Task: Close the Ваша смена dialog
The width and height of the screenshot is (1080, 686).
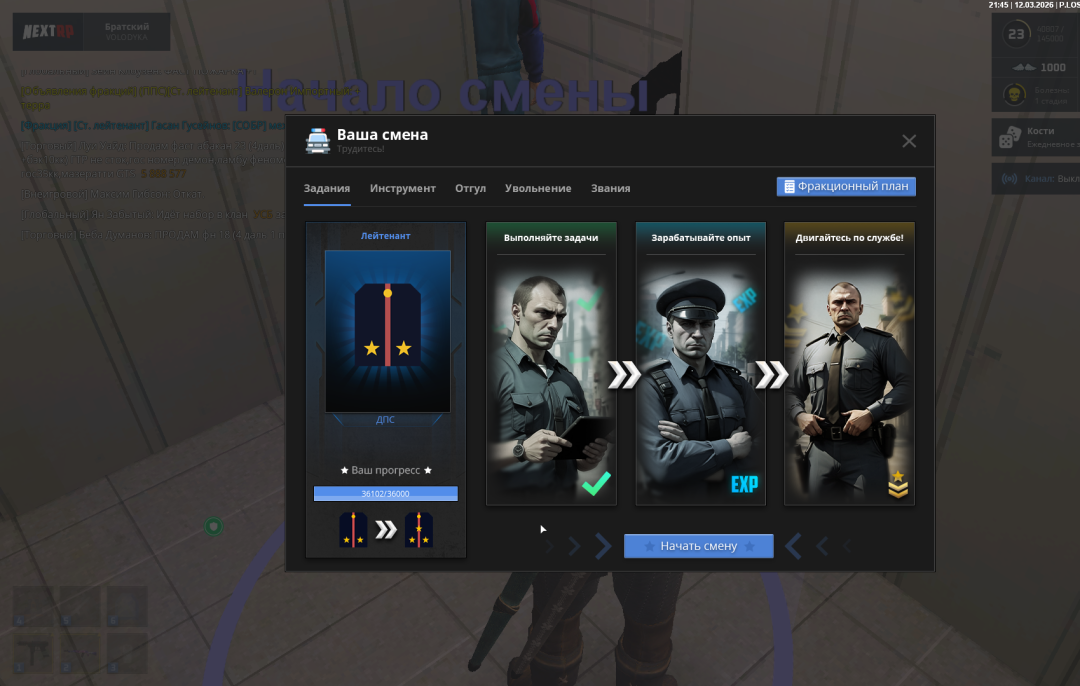Action: click(x=908, y=141)
